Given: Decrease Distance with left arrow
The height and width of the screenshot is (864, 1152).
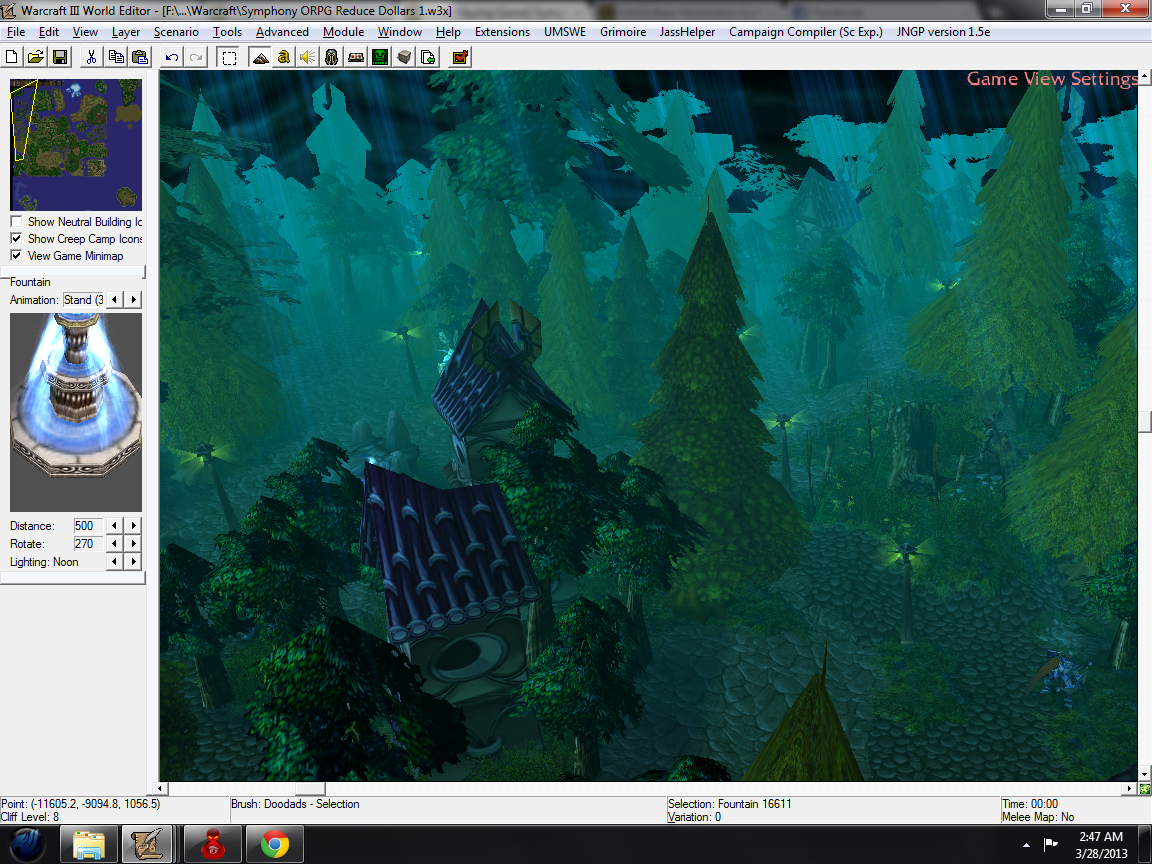Looking at the screenshot, I should [114, 525].
